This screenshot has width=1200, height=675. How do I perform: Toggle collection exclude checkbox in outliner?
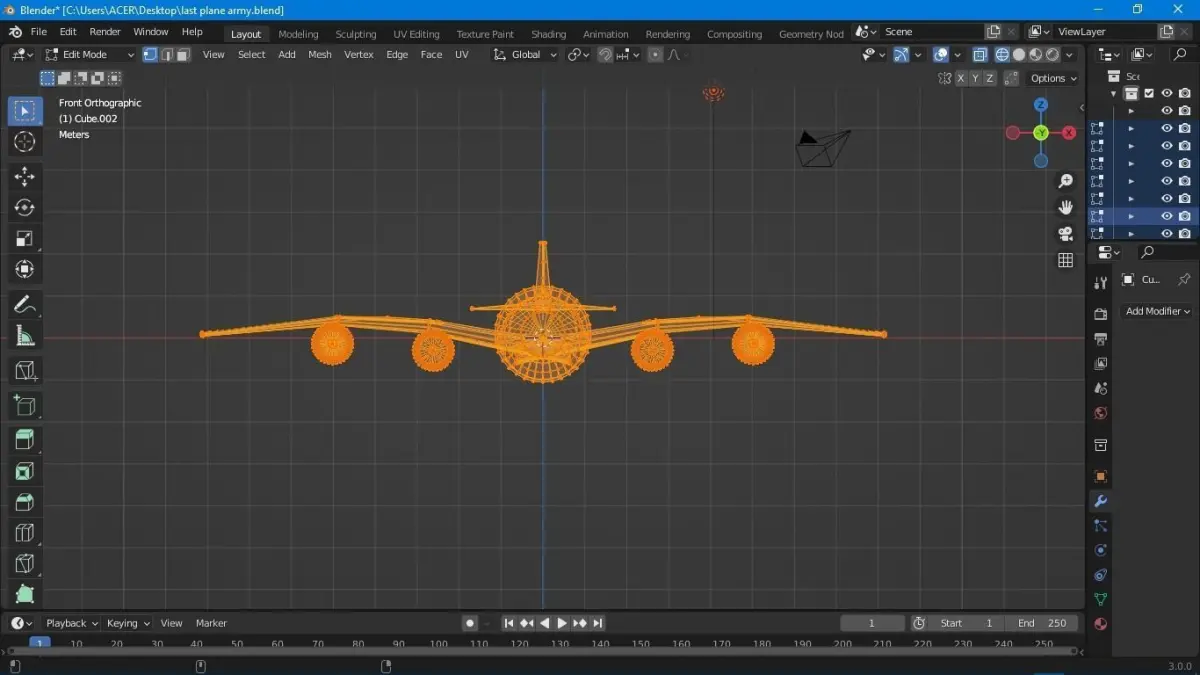click(x=1149, y=93)
